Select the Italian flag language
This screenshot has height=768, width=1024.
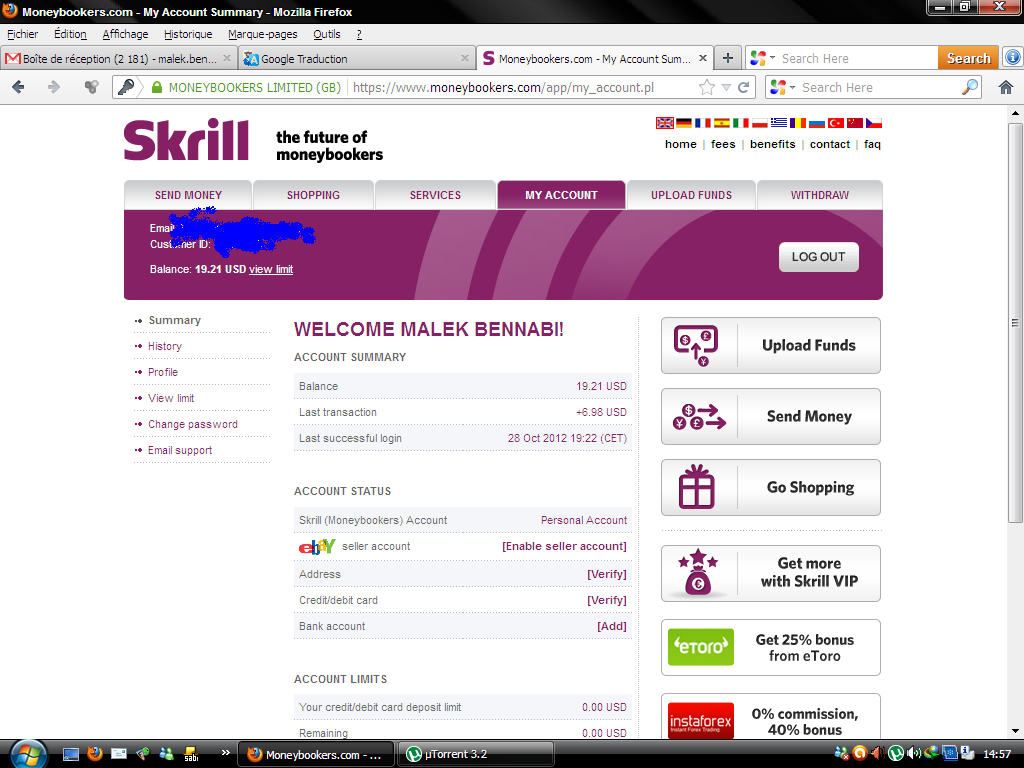[741, 123]
